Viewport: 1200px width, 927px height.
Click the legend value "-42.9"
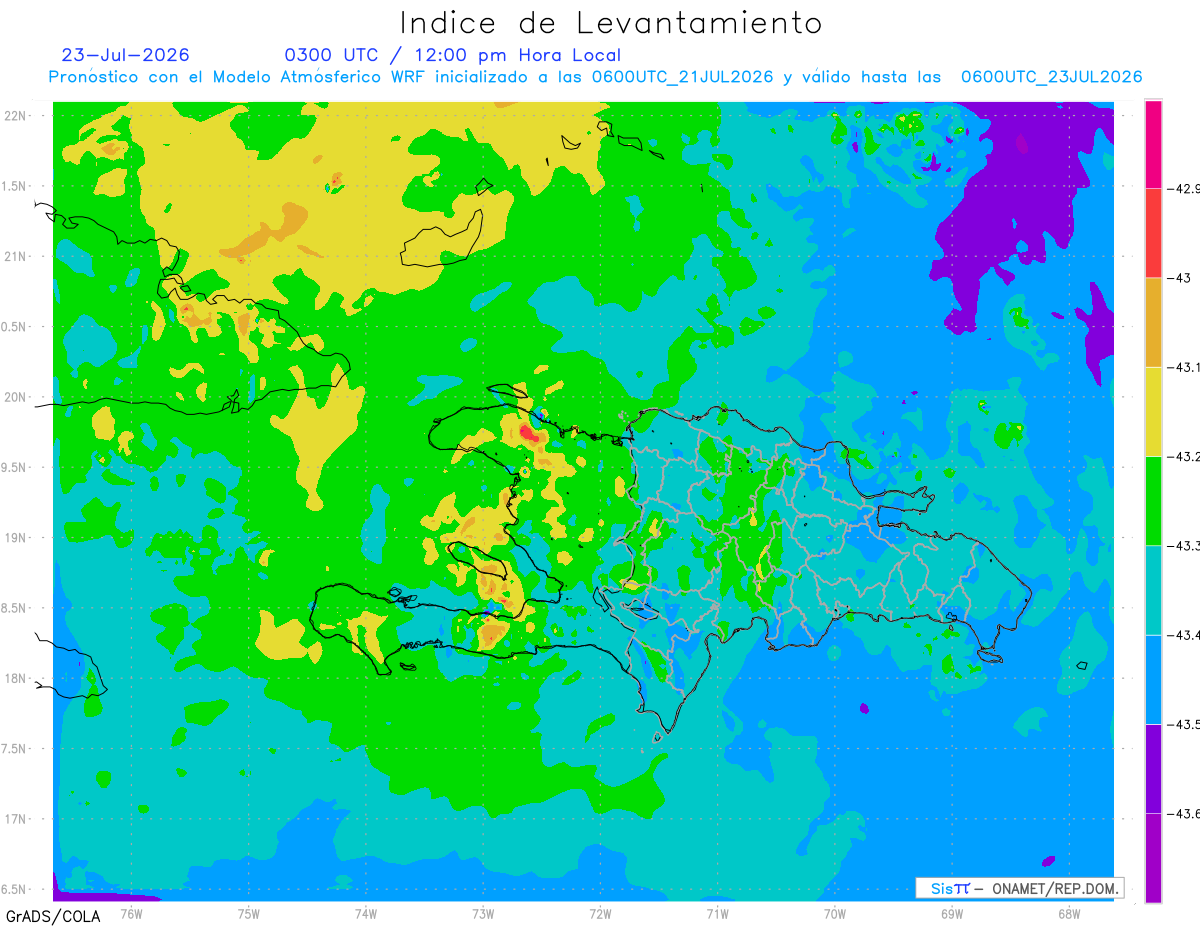coord(1185,189)
